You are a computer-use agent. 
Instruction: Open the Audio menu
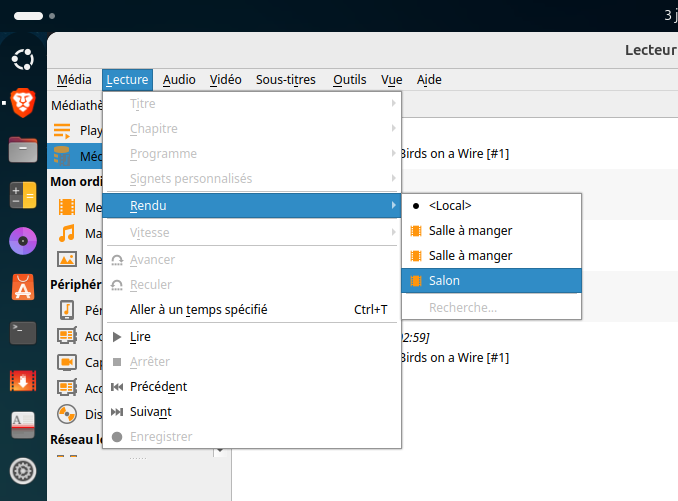pyautogui.click(x=179, y=80)
